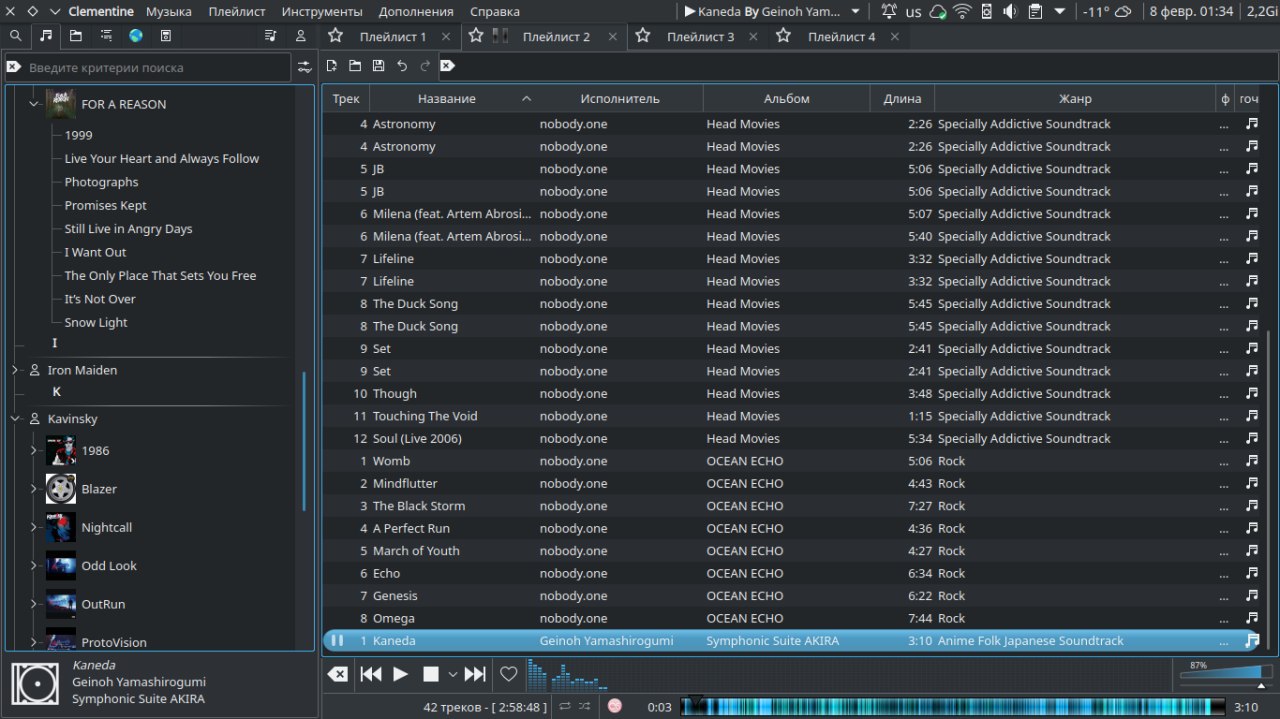Open the Музыка menu

169,12
